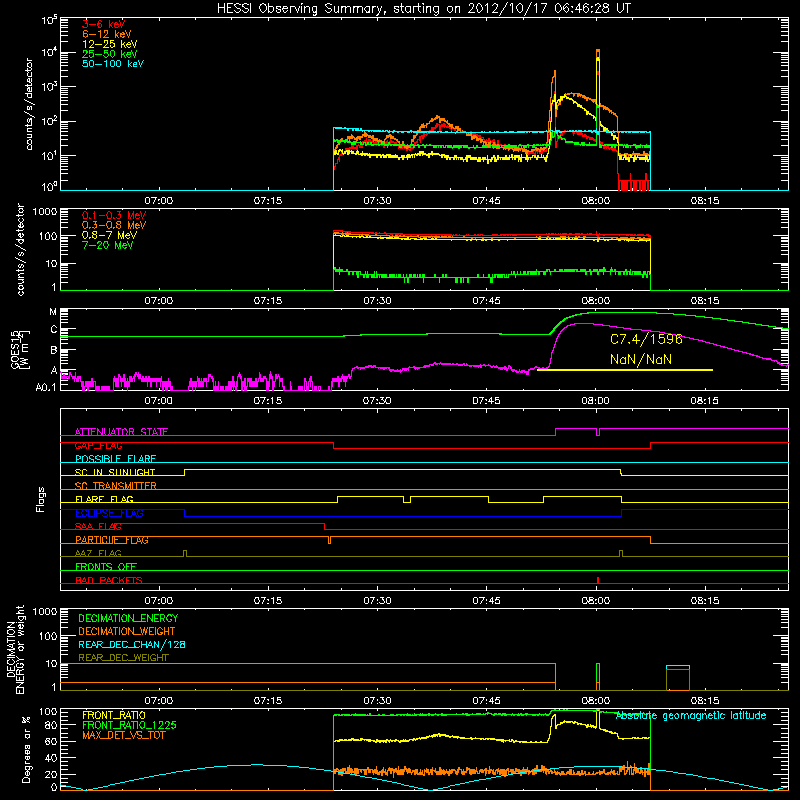The image size is (800, 800).
Task: Select the red 0.1-0.3 MeV legend label
Action: [114, 215]
